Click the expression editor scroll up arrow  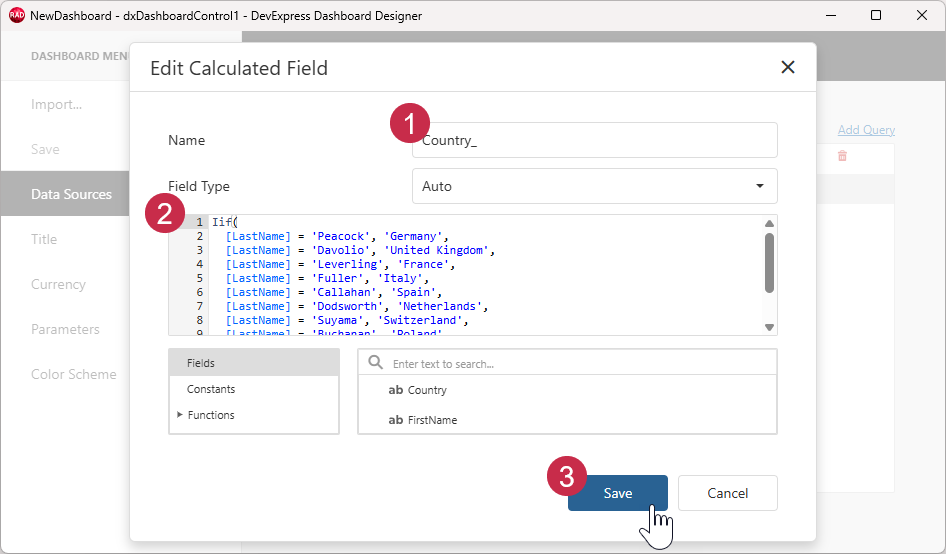(x=769, y=223)
